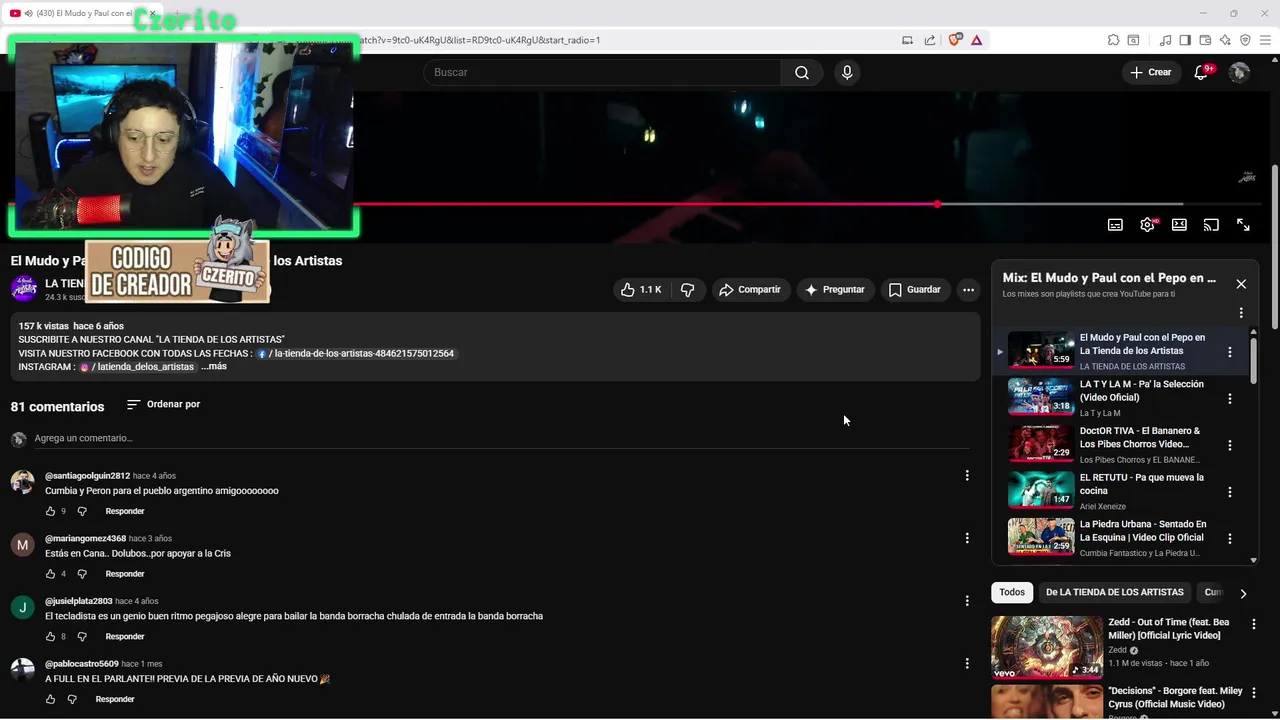The width and height of the screenshot is (1280, 720).
Task: Play DoctOR TIVA El Bananero playlist video
Action: [1041, 444]
